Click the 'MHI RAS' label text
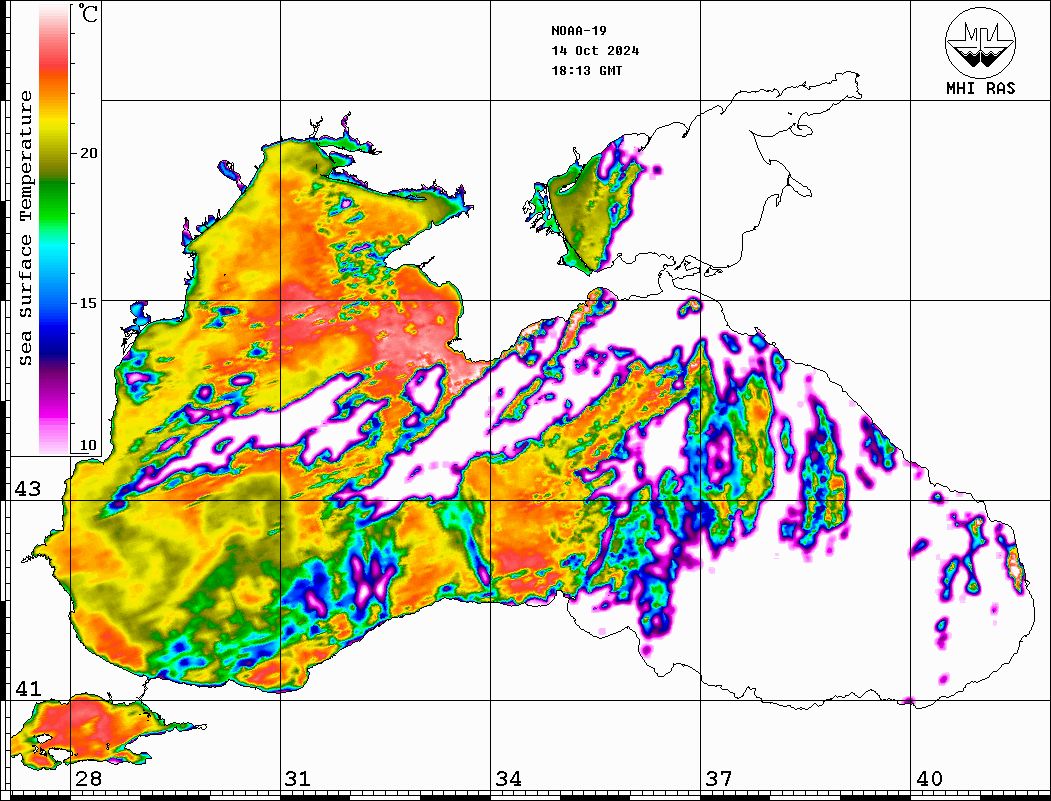 coord(980,88)
